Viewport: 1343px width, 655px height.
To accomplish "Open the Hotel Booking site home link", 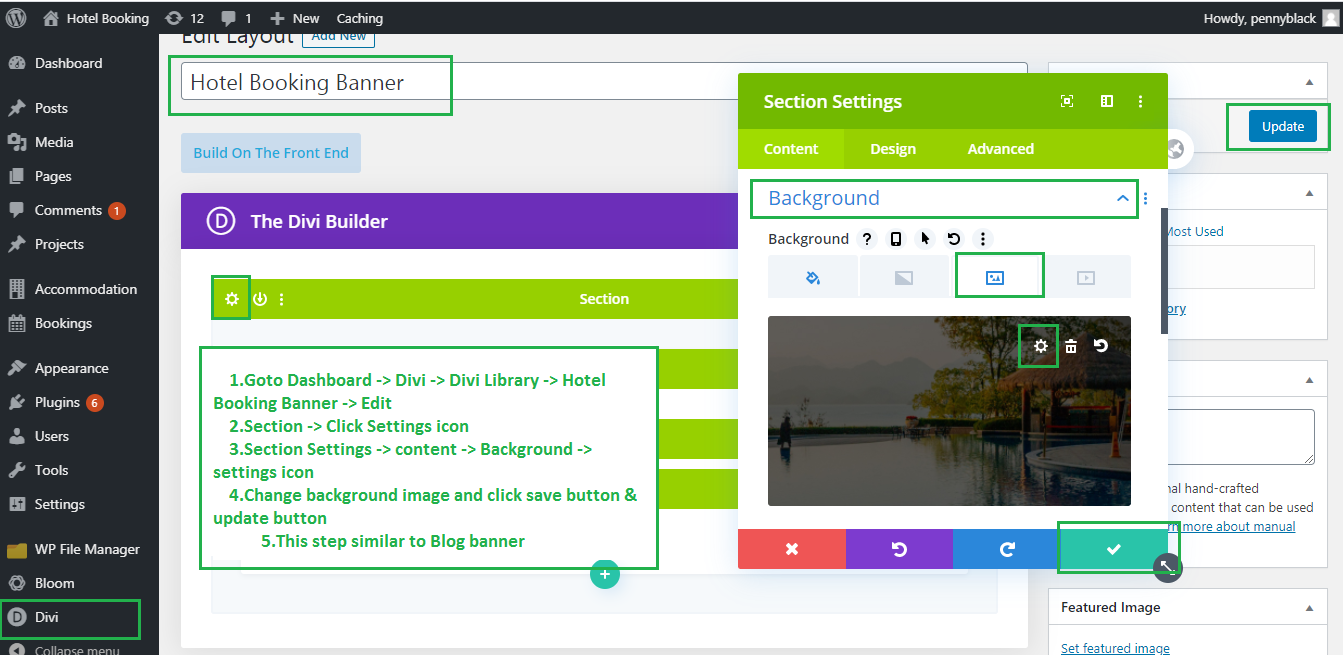I will [x=96, y=18].
